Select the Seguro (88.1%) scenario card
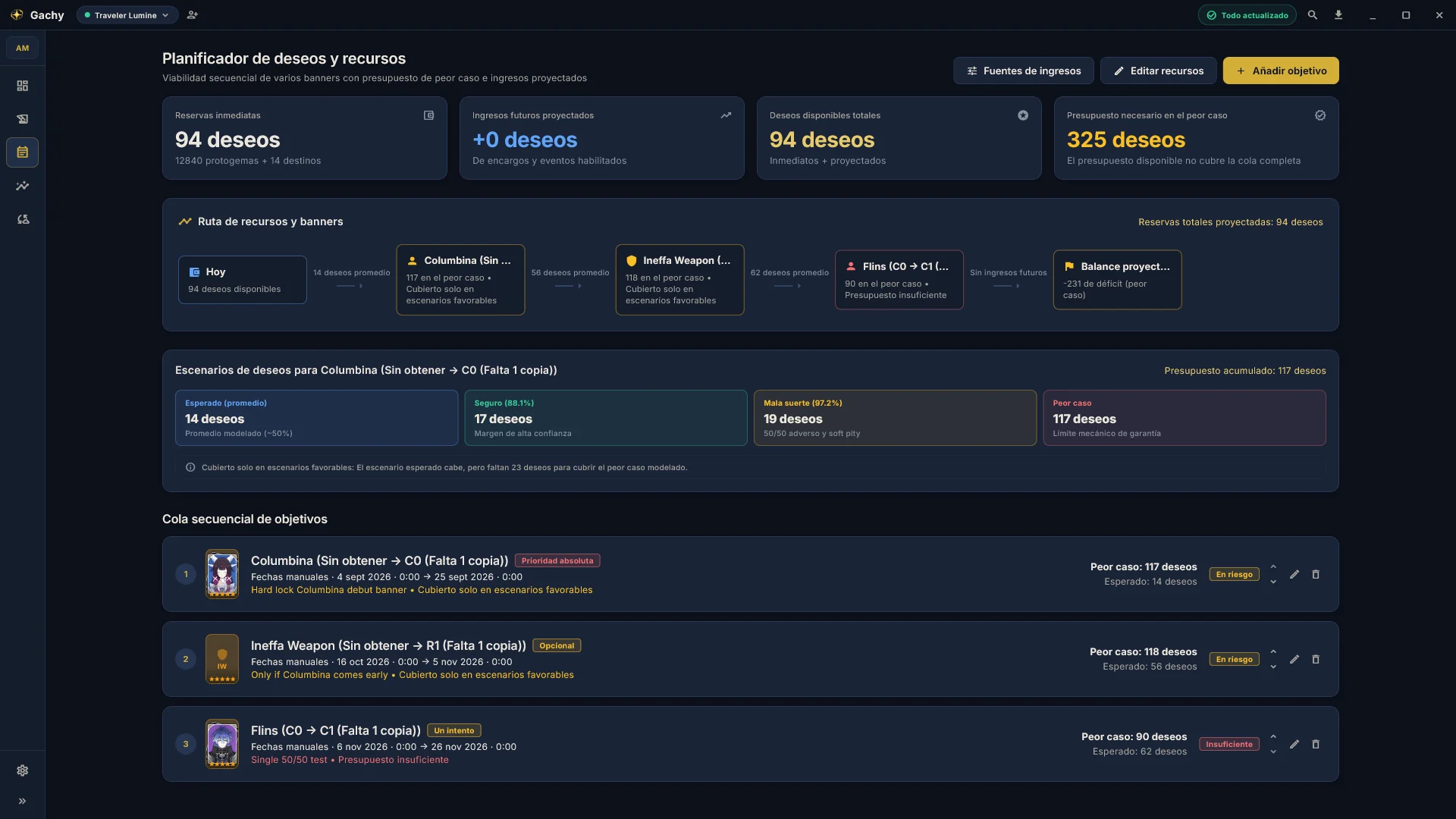Screen dimensions: 1456x819 click(606, 418)
